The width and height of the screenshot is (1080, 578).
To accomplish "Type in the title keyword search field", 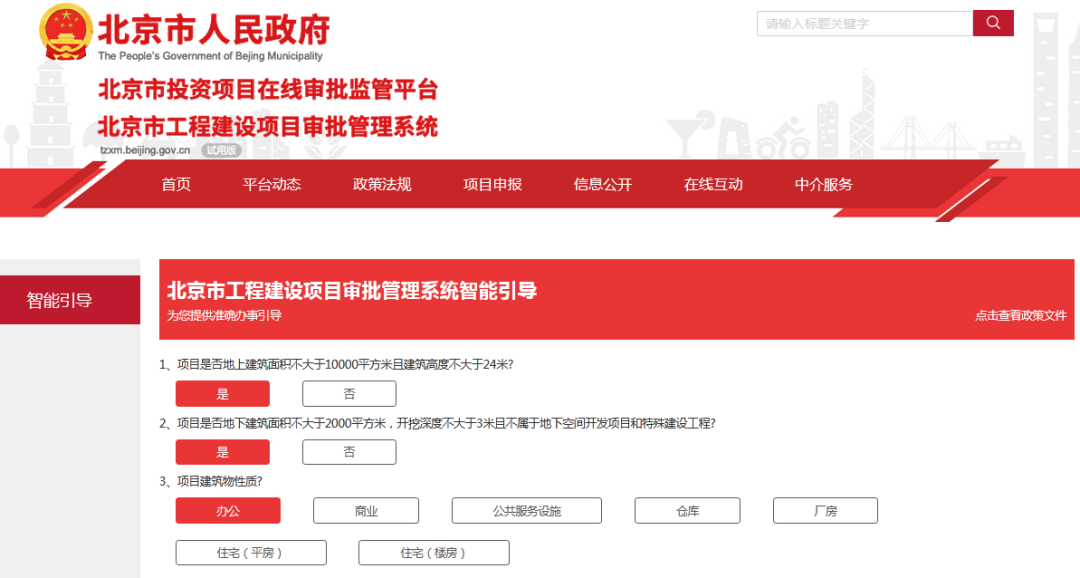I will click(864, 23).
